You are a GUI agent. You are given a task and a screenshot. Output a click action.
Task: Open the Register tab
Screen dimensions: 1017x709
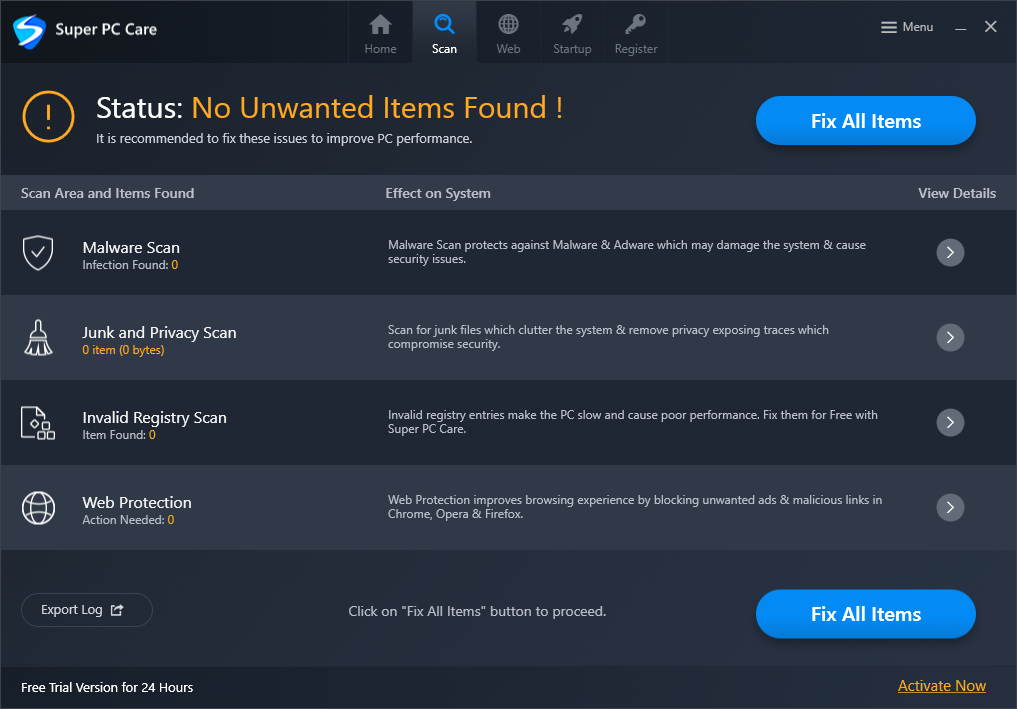tap(636, 32)
